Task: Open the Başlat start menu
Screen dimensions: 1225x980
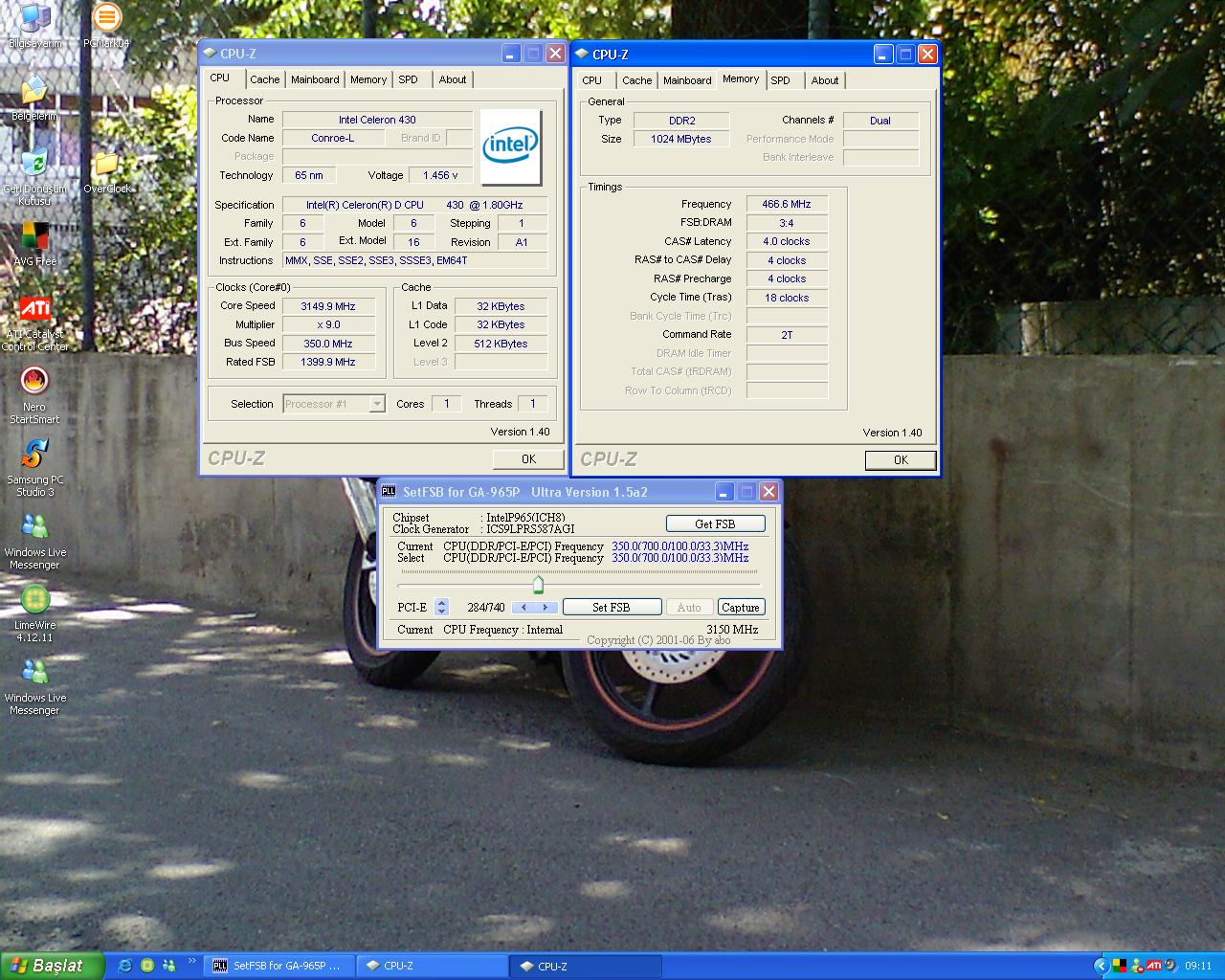Action: (x=52, y=966)
